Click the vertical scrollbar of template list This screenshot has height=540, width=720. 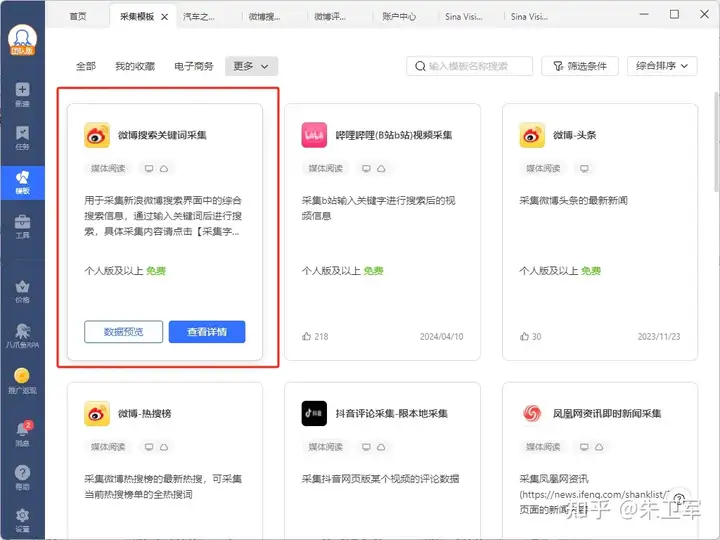pyautogui.click(x=716, y=142)
